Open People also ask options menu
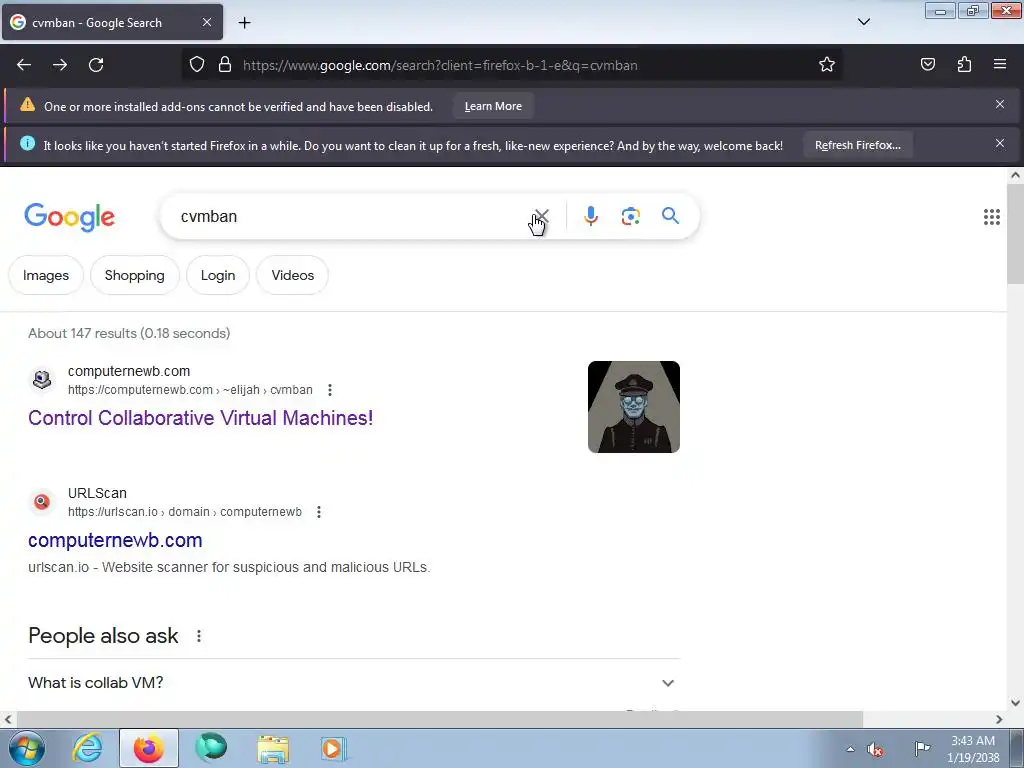 199,636
